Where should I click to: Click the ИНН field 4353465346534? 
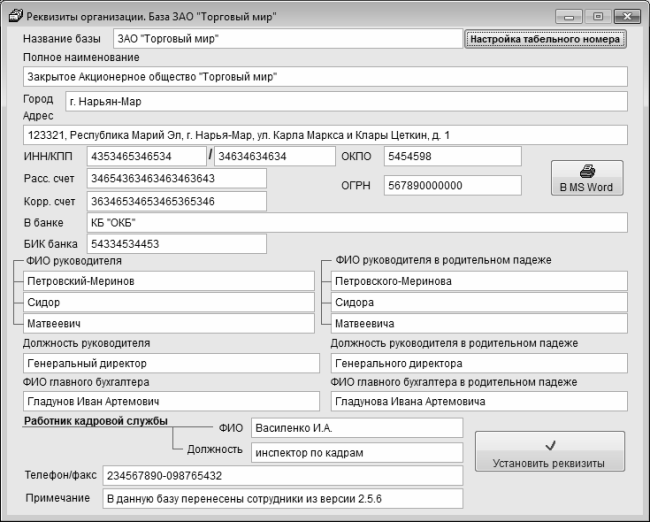pos(146,156)
